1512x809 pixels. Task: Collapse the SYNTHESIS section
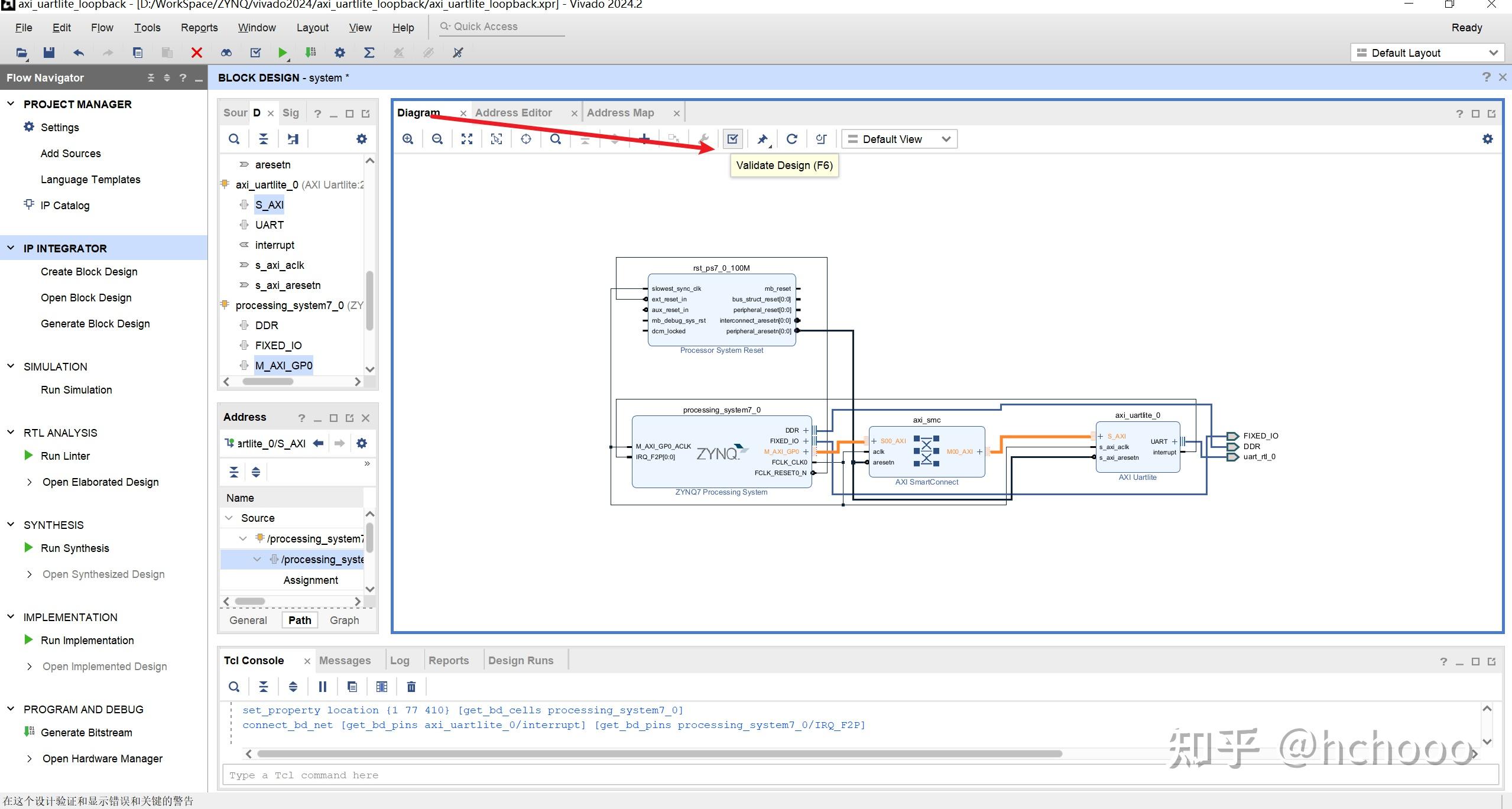(x=11, y=525)
